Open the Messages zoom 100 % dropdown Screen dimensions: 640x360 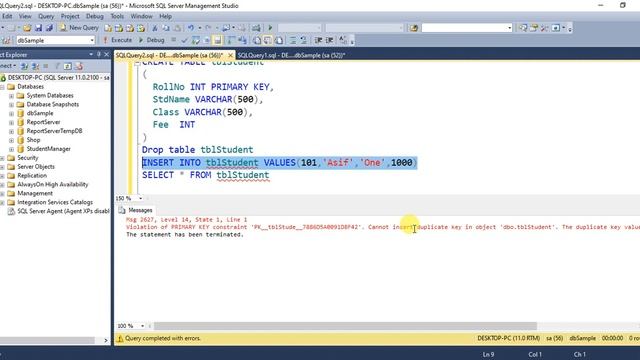click(x=142, y=326)
